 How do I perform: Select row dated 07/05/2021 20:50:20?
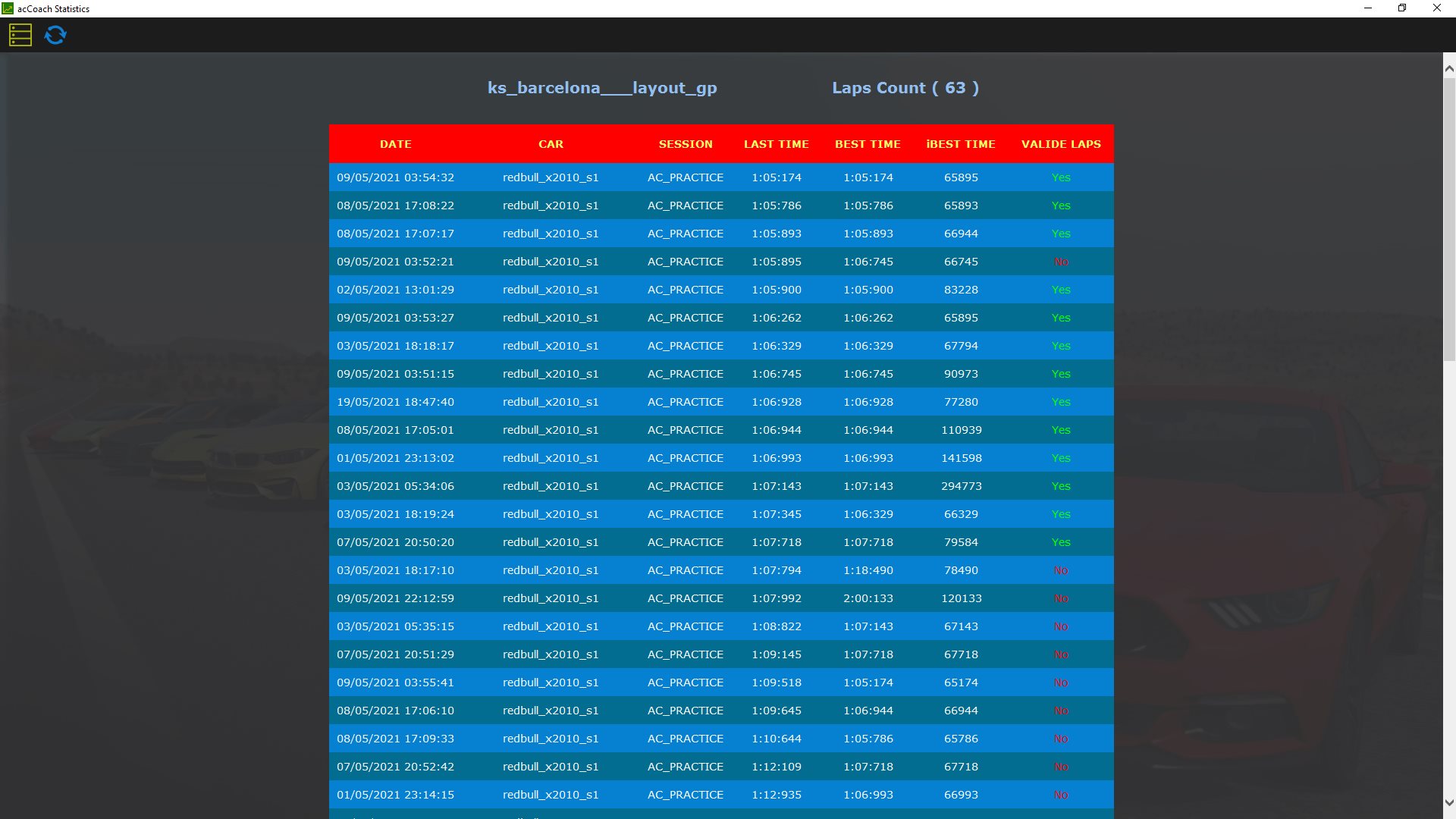point(721,542)
